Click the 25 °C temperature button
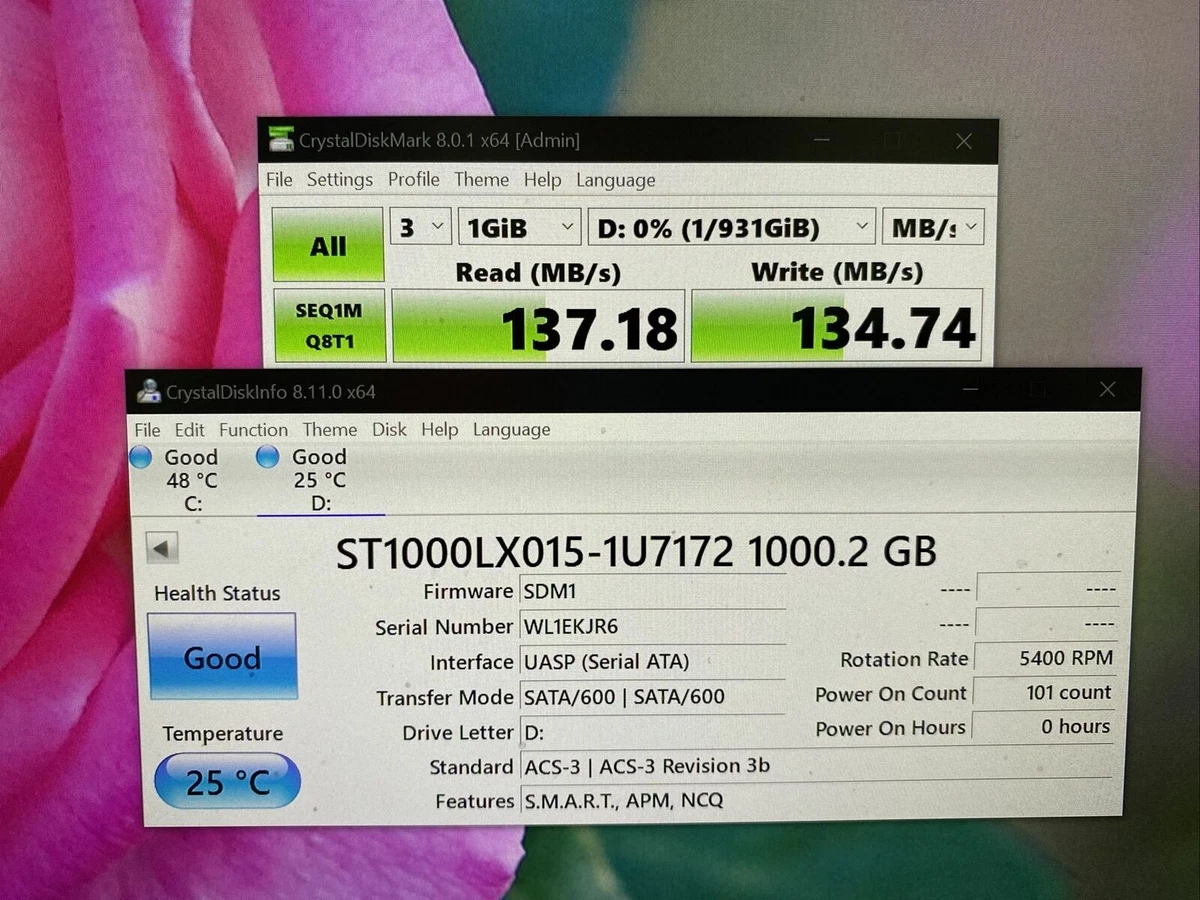Screen dimensions: 1200x900 (228, 781)
